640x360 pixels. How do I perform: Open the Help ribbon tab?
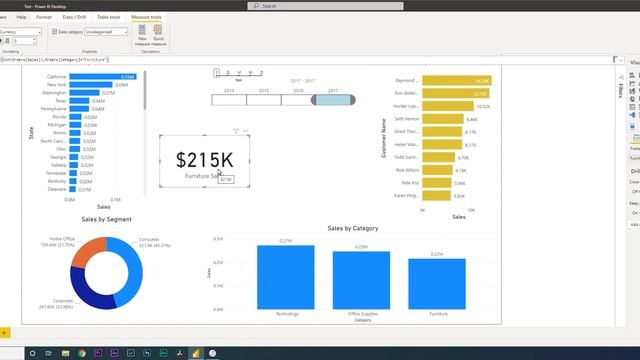(21, 17)
